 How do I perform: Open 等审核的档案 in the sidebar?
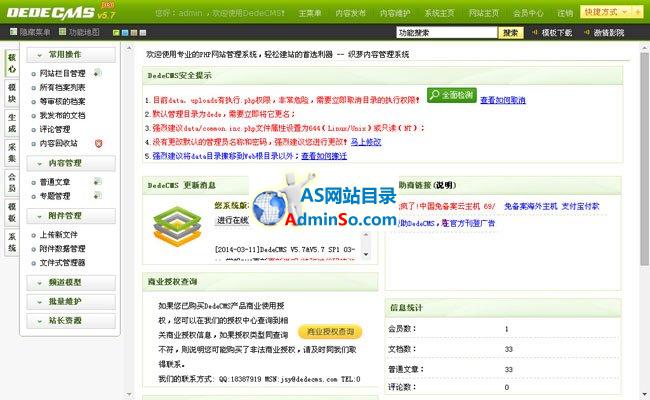point(62,102)
